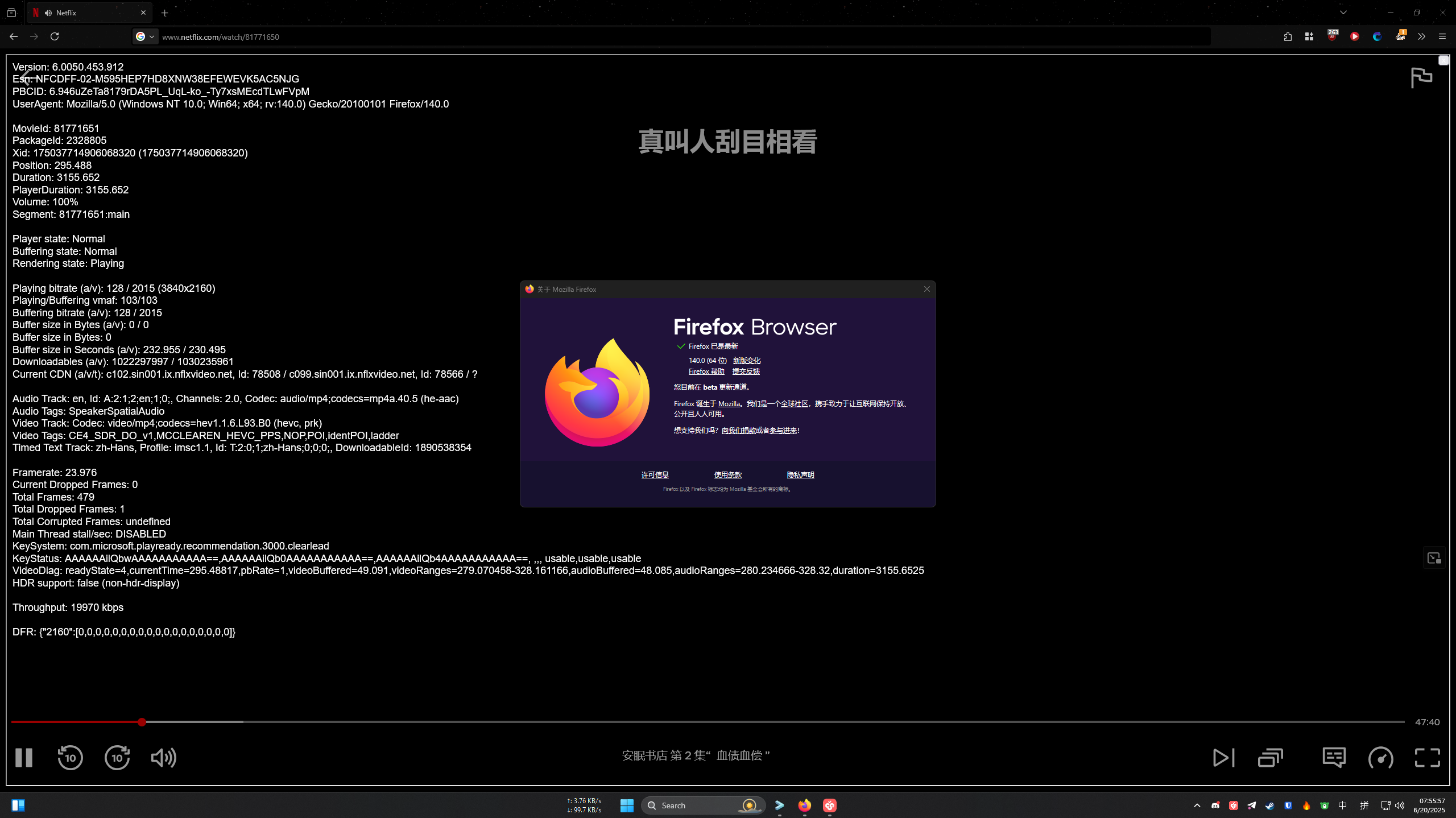Close the debug stats overlay
1456x818 pixels.
[1443, 60]
